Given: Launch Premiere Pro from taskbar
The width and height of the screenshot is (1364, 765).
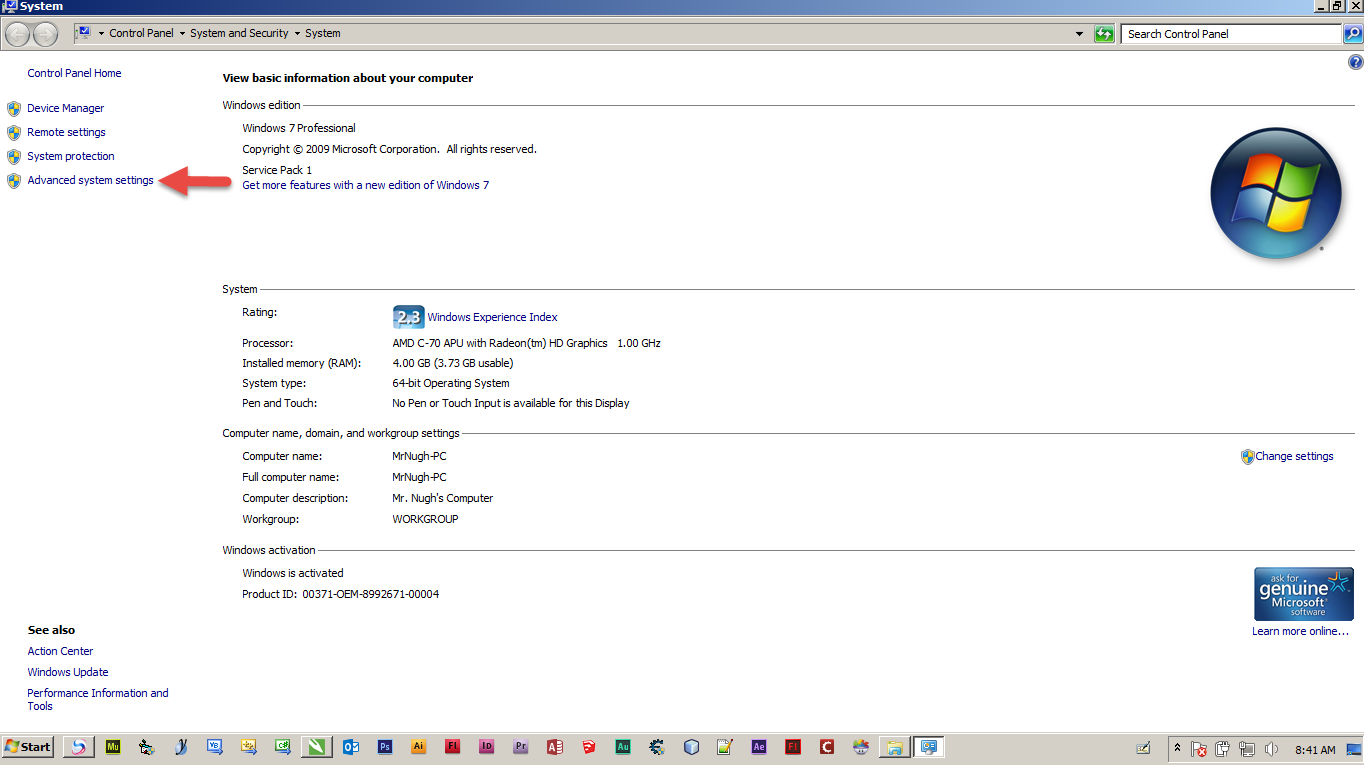Looking at the screenshot, I should coord(521,747).
